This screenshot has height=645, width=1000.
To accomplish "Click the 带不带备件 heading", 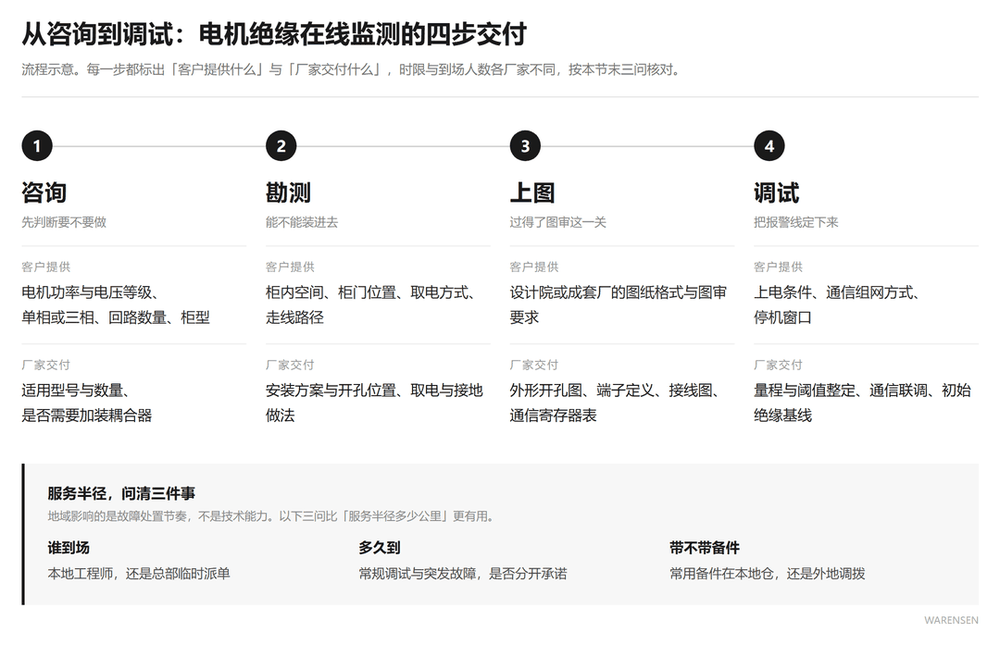I will pos(705,547).
